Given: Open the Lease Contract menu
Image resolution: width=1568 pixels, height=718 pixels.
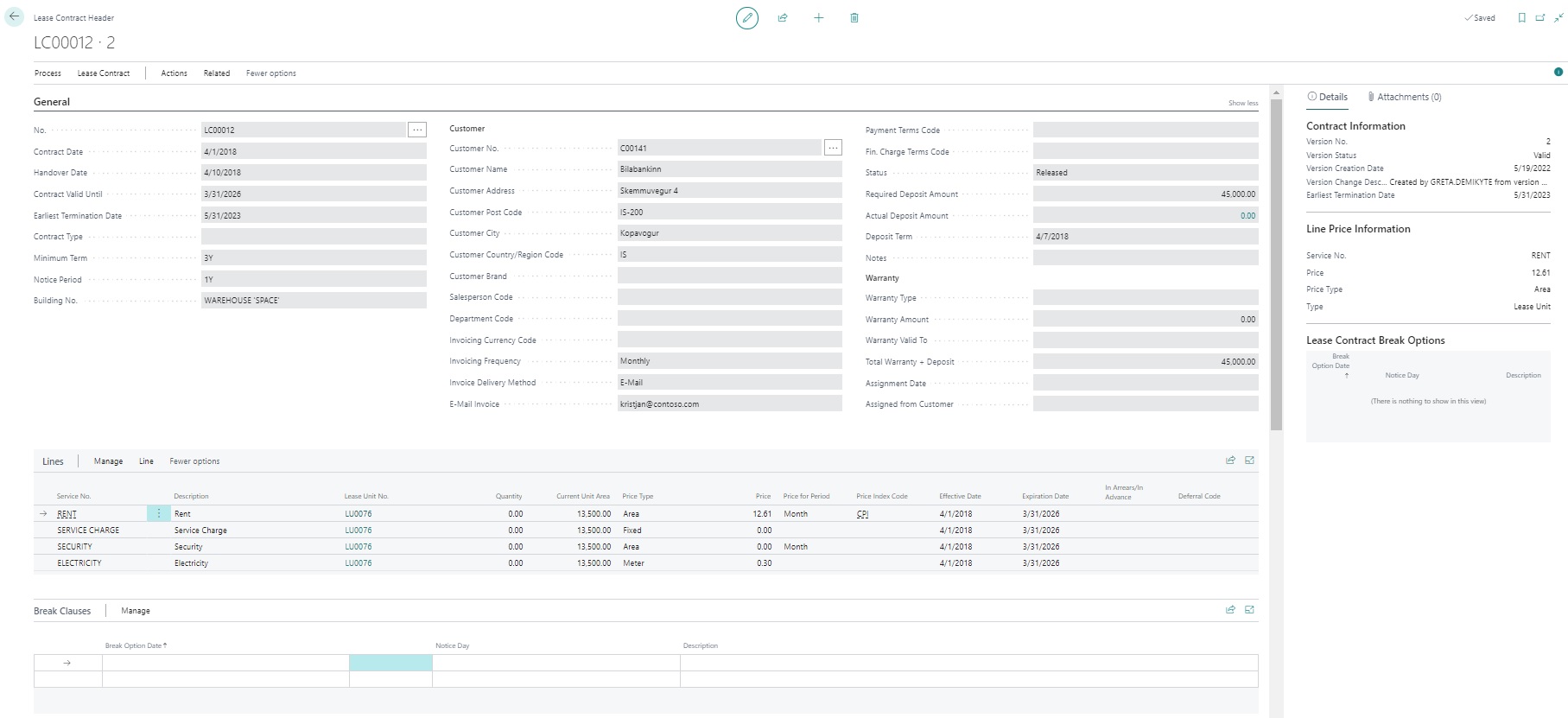Looking at the screenshot, I should (x=104, y=73).
